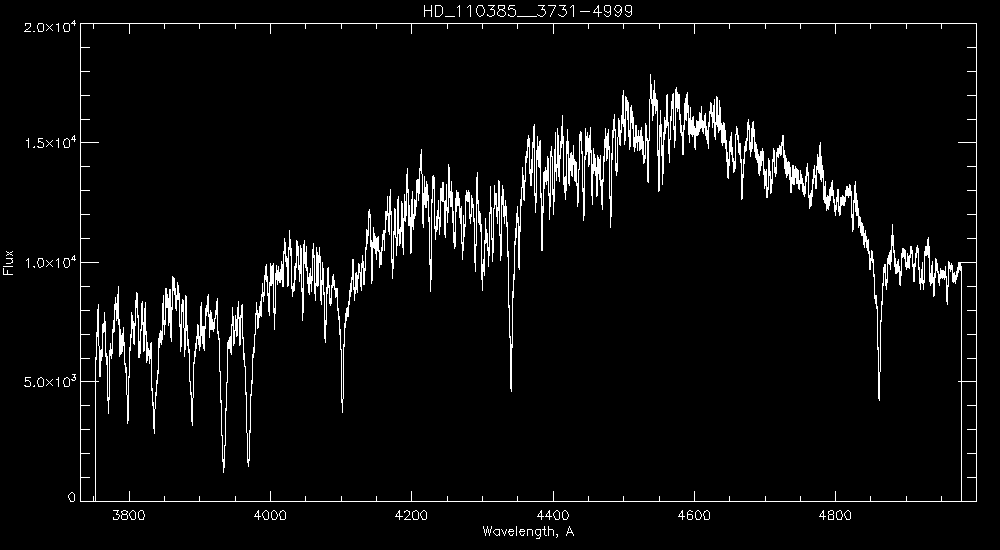The width and height of the screenshot is (1000, 550).
Task: Click the x-axis tick label 4600
Action: click(x=694, y=514)
